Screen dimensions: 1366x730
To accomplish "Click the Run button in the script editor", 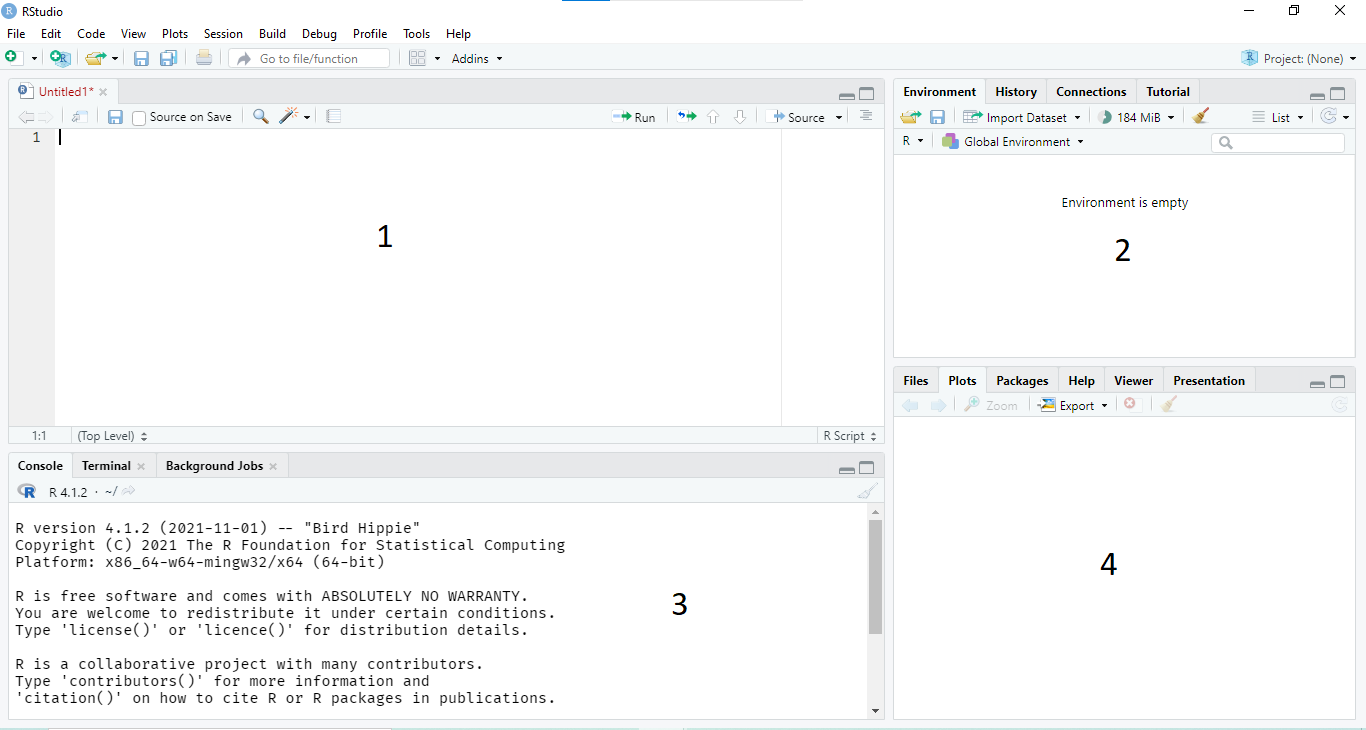I will [634, 117].
